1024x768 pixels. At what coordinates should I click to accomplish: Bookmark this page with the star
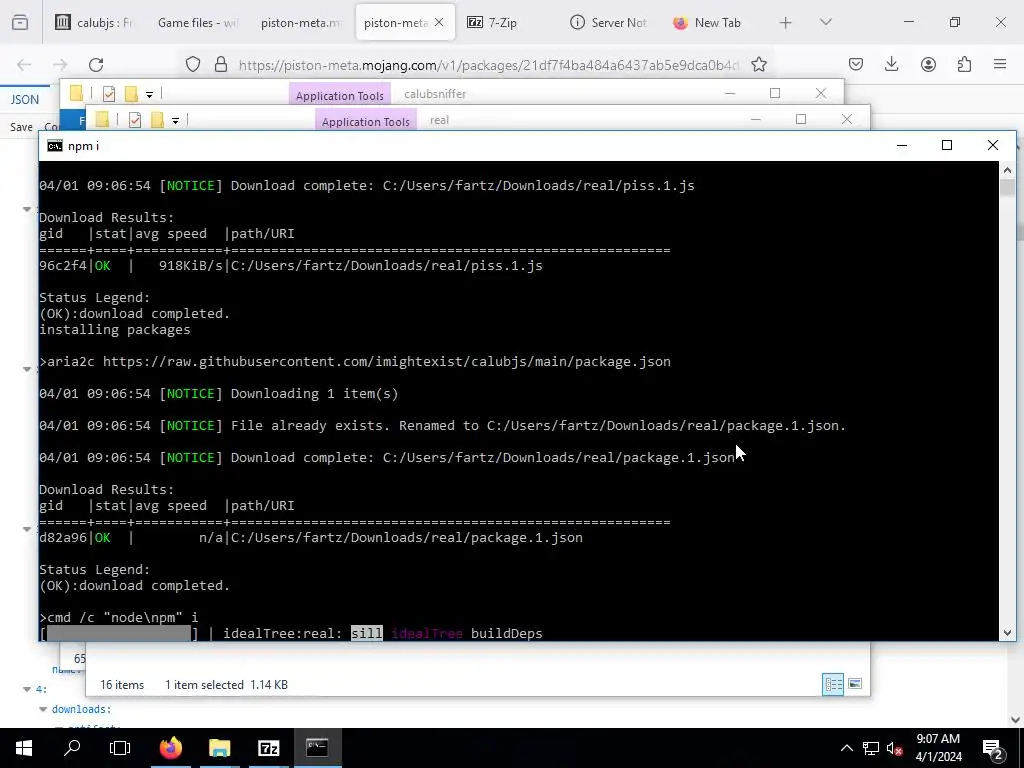coord(759,64)
